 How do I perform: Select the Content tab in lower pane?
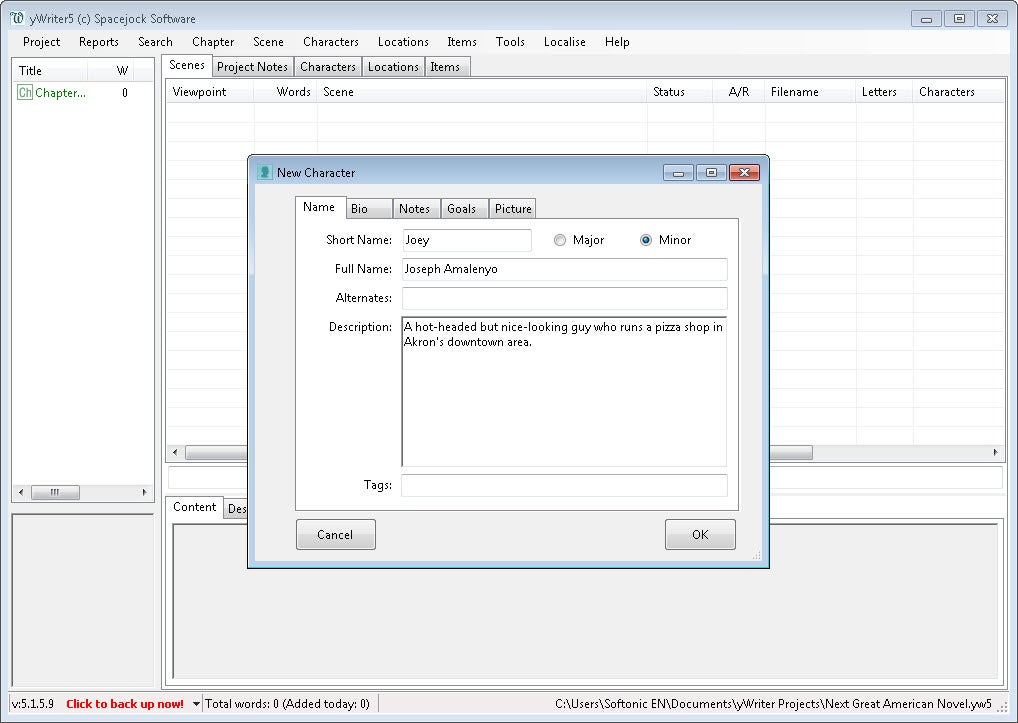[194, 507]
